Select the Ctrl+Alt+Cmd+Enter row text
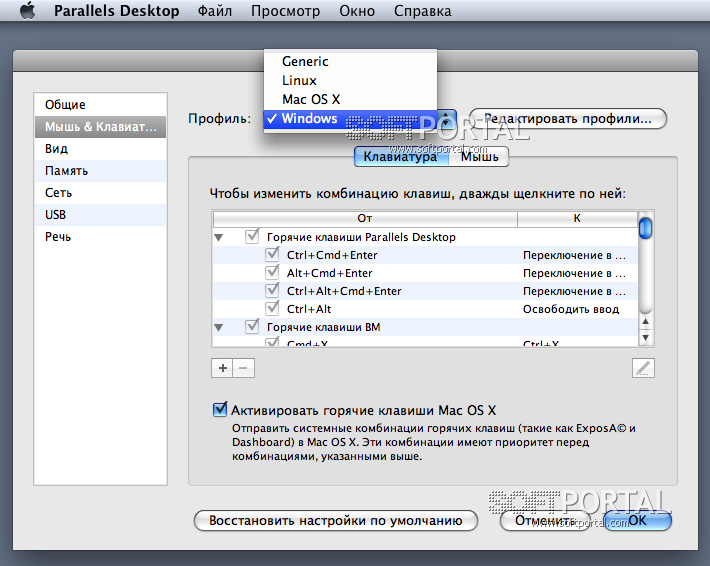The height and width of the screenshot is (566, 710). pos(344,291)
